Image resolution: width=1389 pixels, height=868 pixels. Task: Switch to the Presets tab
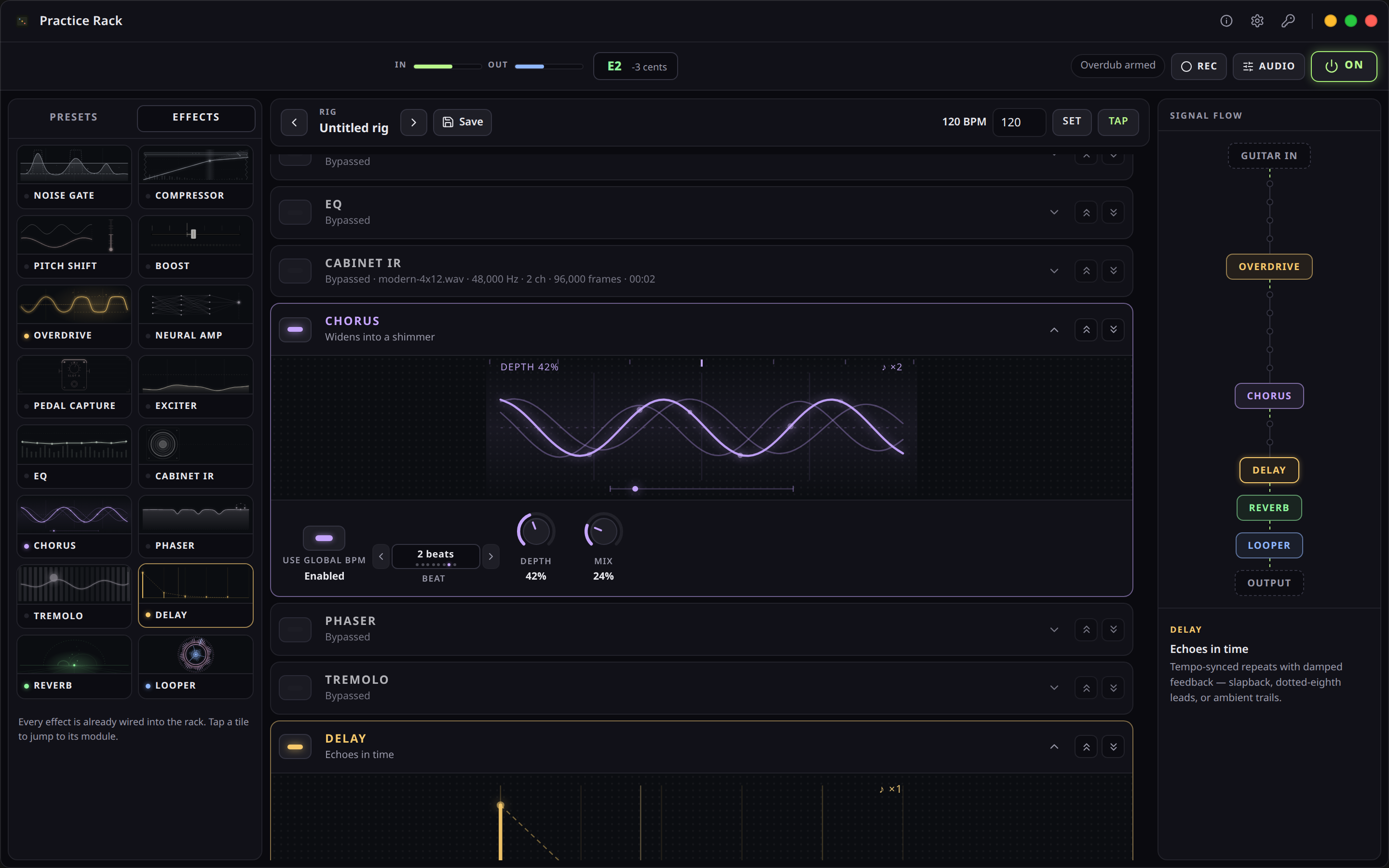pos(73,117)
